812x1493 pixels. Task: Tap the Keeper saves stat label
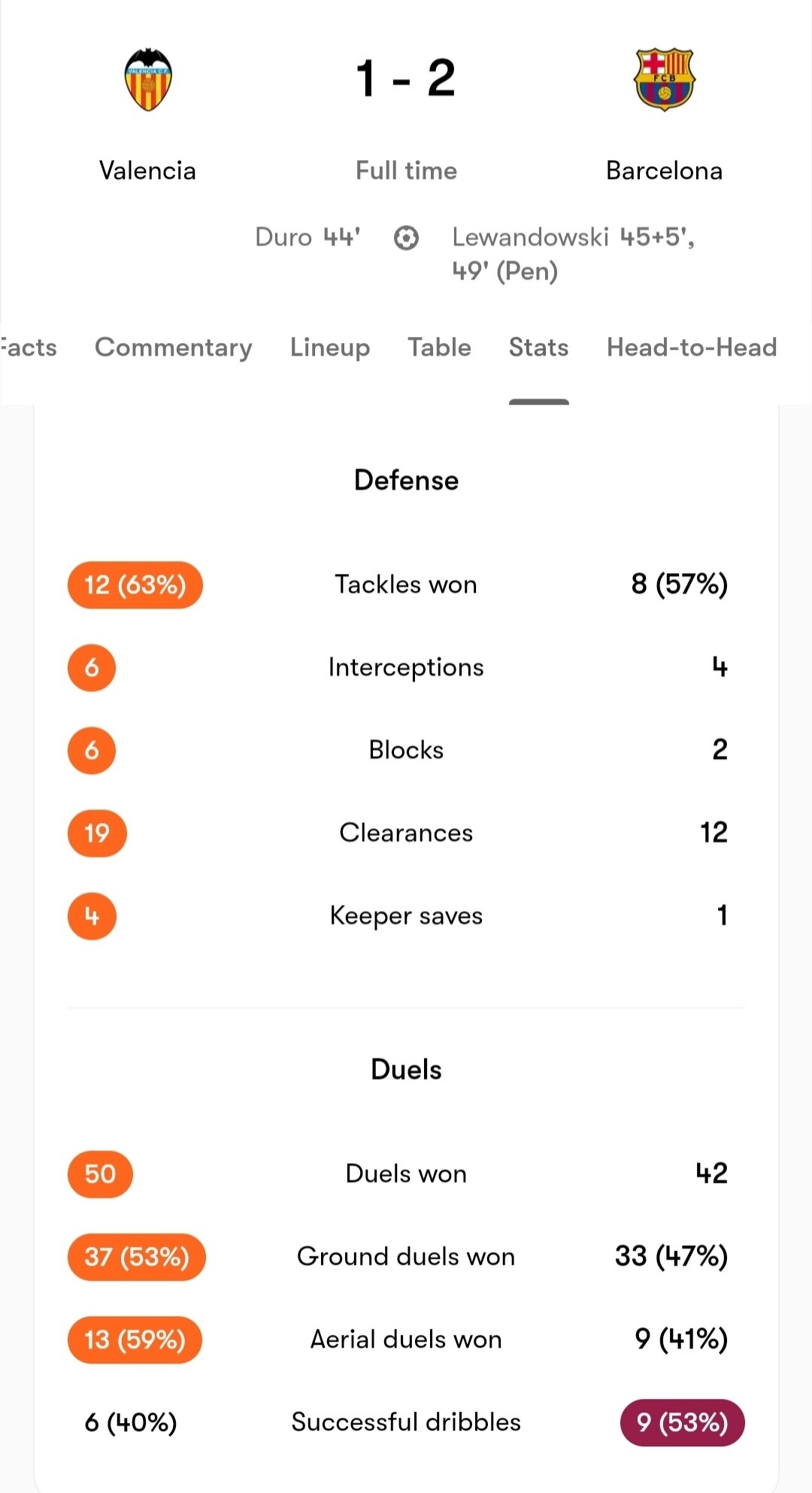coord(406,916)
